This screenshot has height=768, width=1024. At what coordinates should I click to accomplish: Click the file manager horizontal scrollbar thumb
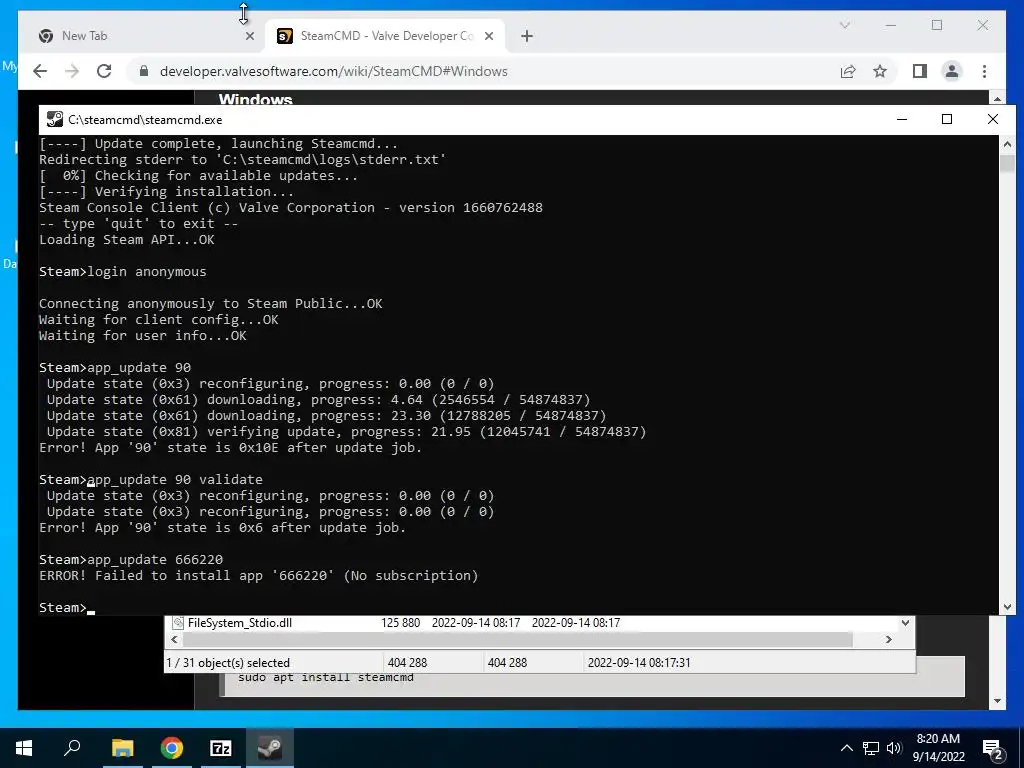pyautogui.click(x=517, y=639)
